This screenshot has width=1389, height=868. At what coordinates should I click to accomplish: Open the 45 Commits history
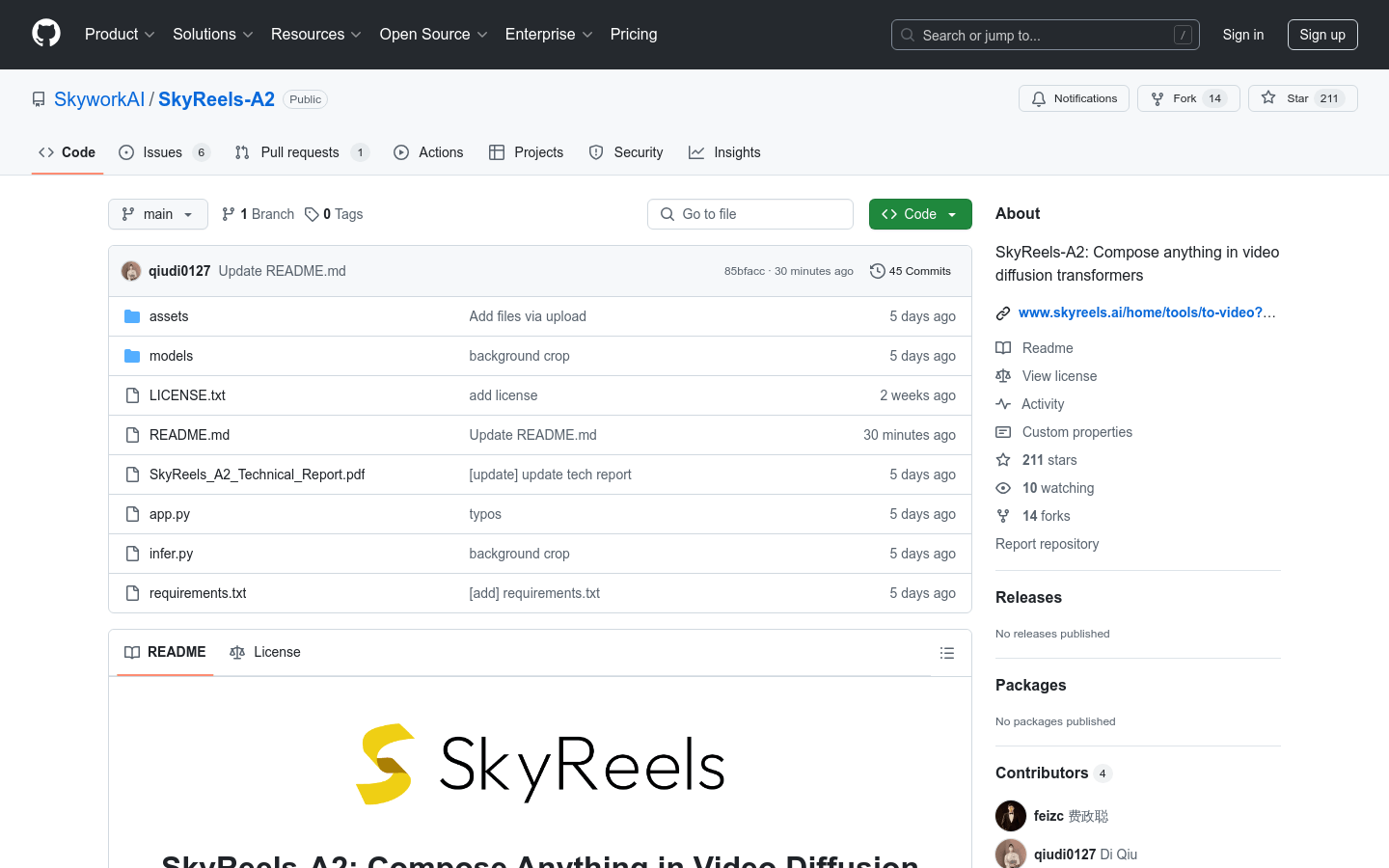[911, 271]
